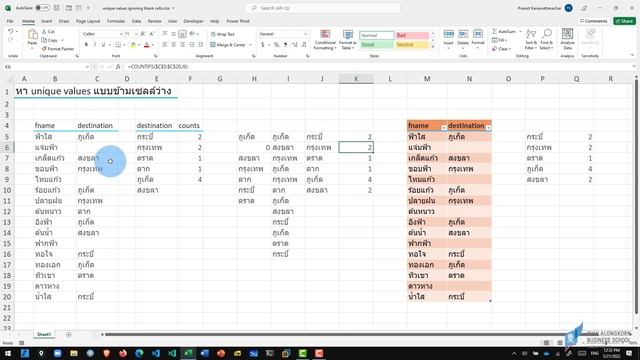Switch to the Formulas tab
Screen dimensions: 640x360
click(116, 21)
